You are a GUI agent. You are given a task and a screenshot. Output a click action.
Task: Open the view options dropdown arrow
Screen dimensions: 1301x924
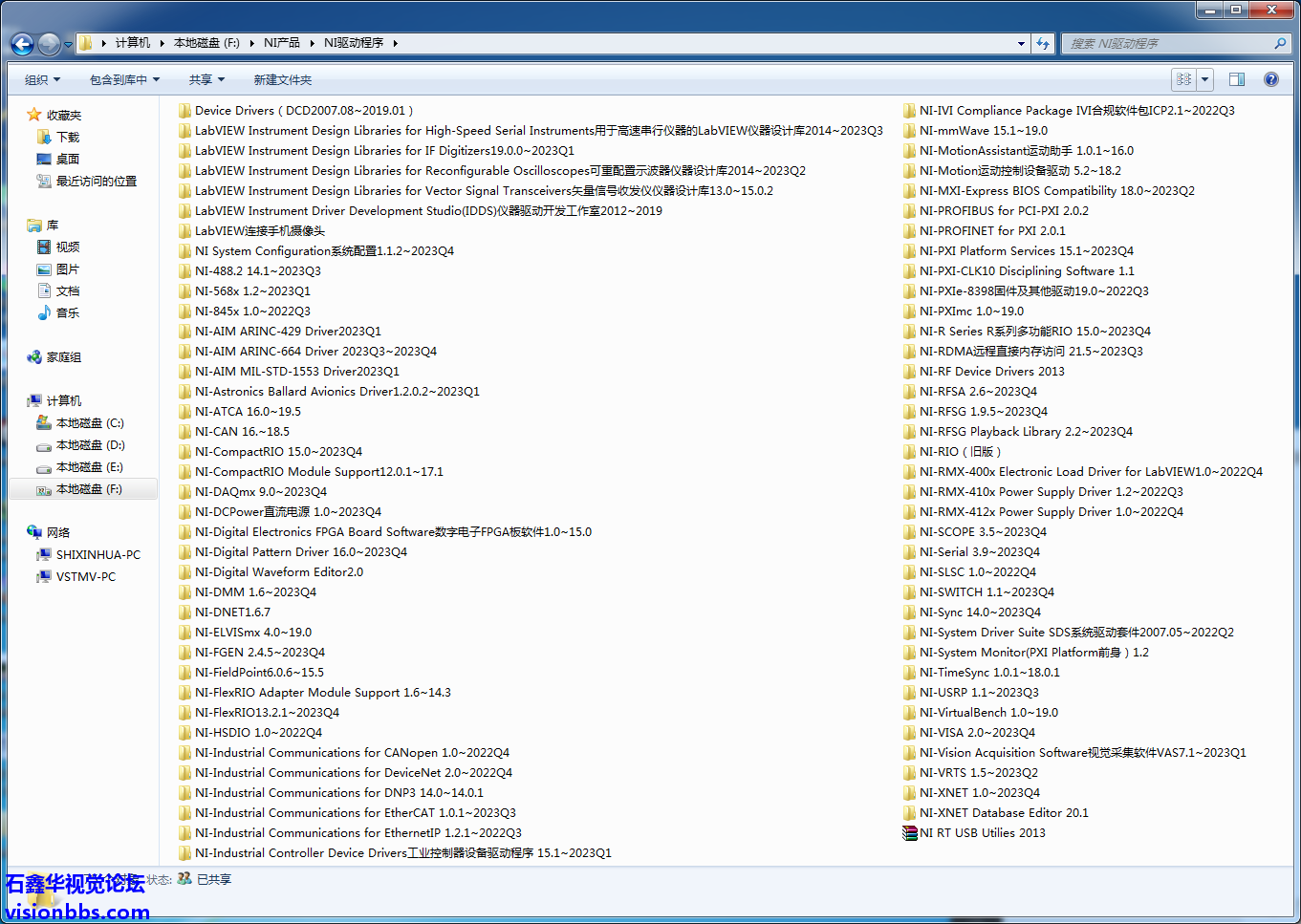pyautogui.click(x=1204, y=79)
